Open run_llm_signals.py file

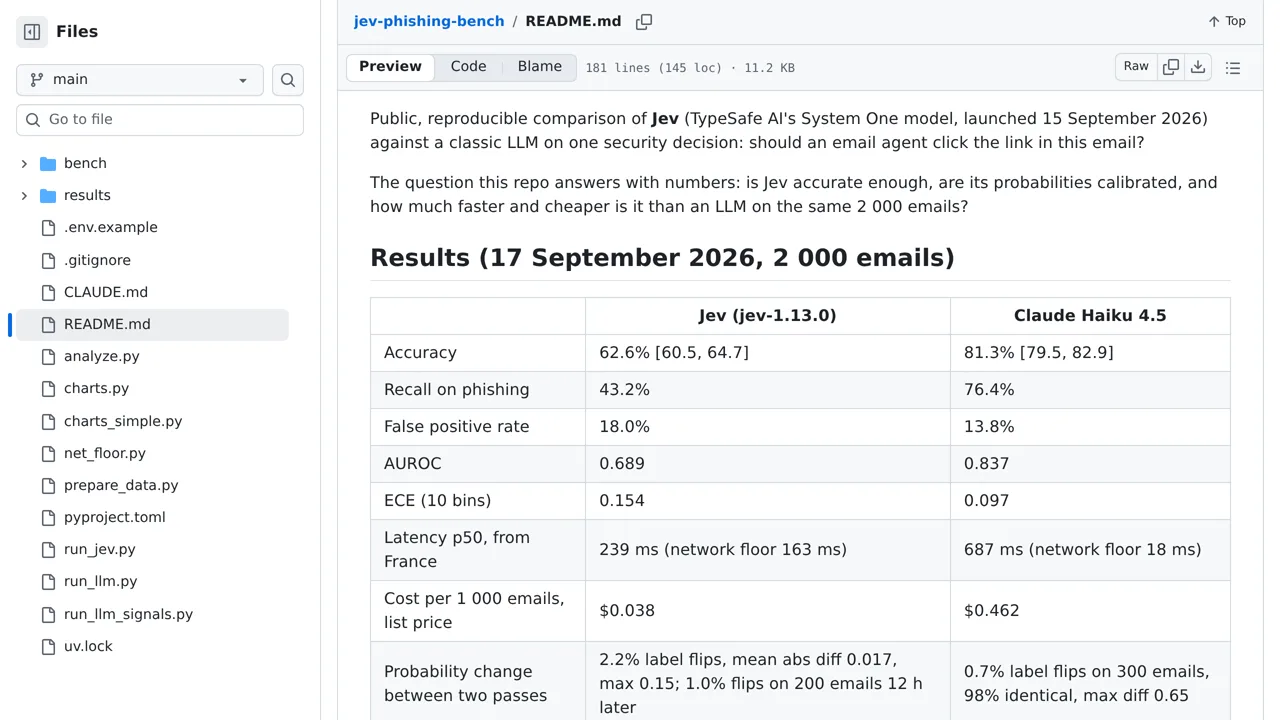coord(128,614)
